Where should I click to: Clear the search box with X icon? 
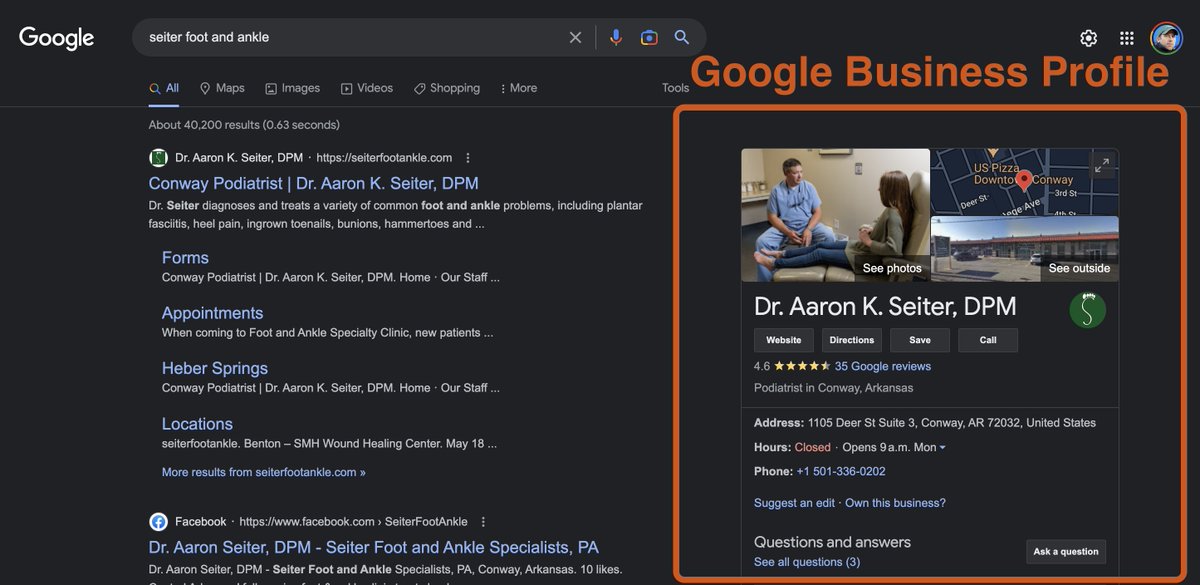[575, 37]
